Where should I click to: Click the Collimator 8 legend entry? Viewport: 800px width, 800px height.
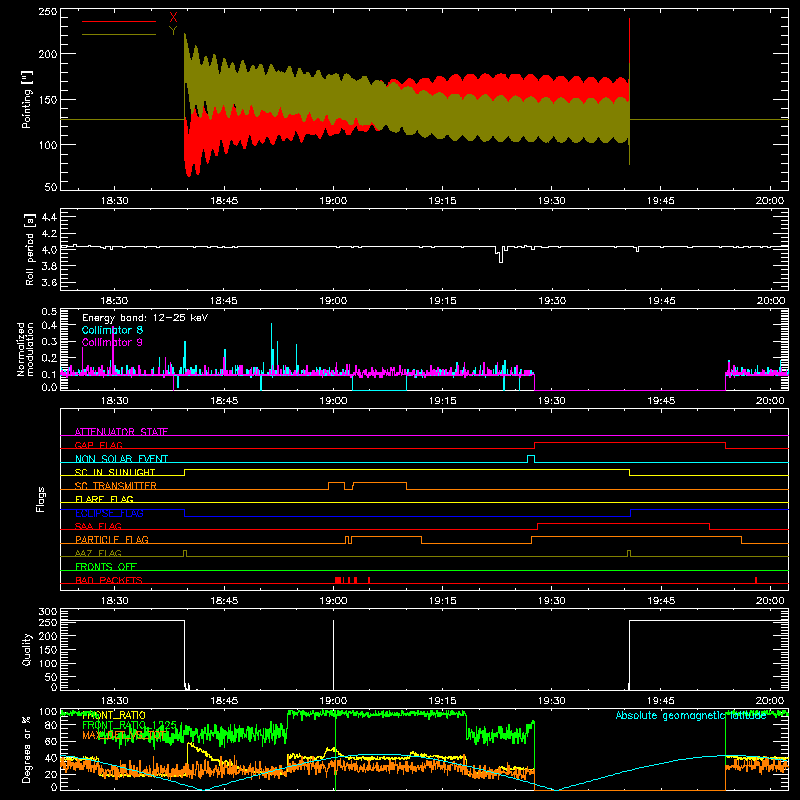pos(112,330)
